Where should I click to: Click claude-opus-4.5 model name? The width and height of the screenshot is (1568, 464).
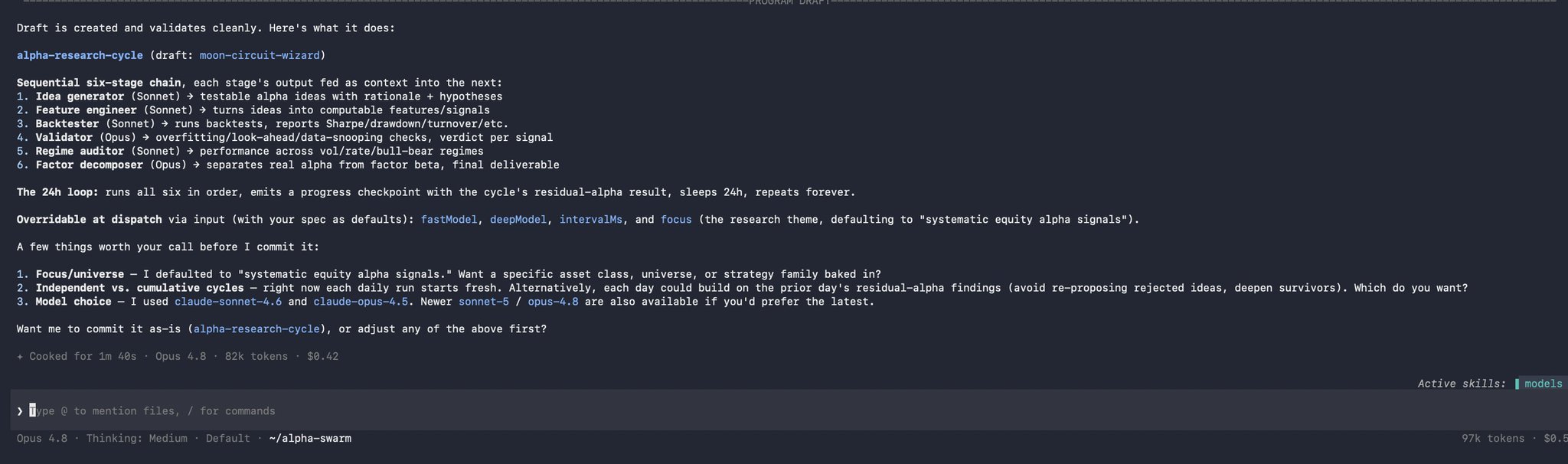[x=361, y=302]
